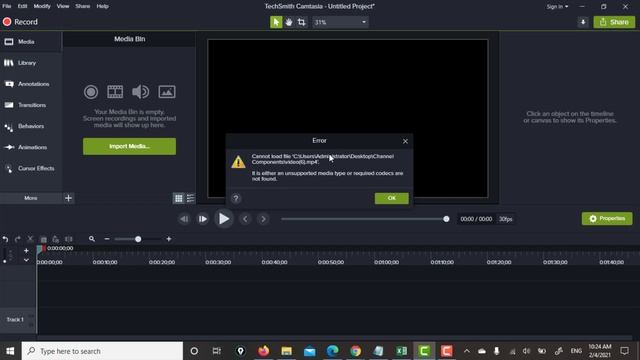Open the Animations tab
Viewport: 640px width, 360px height.
[31, 147]
